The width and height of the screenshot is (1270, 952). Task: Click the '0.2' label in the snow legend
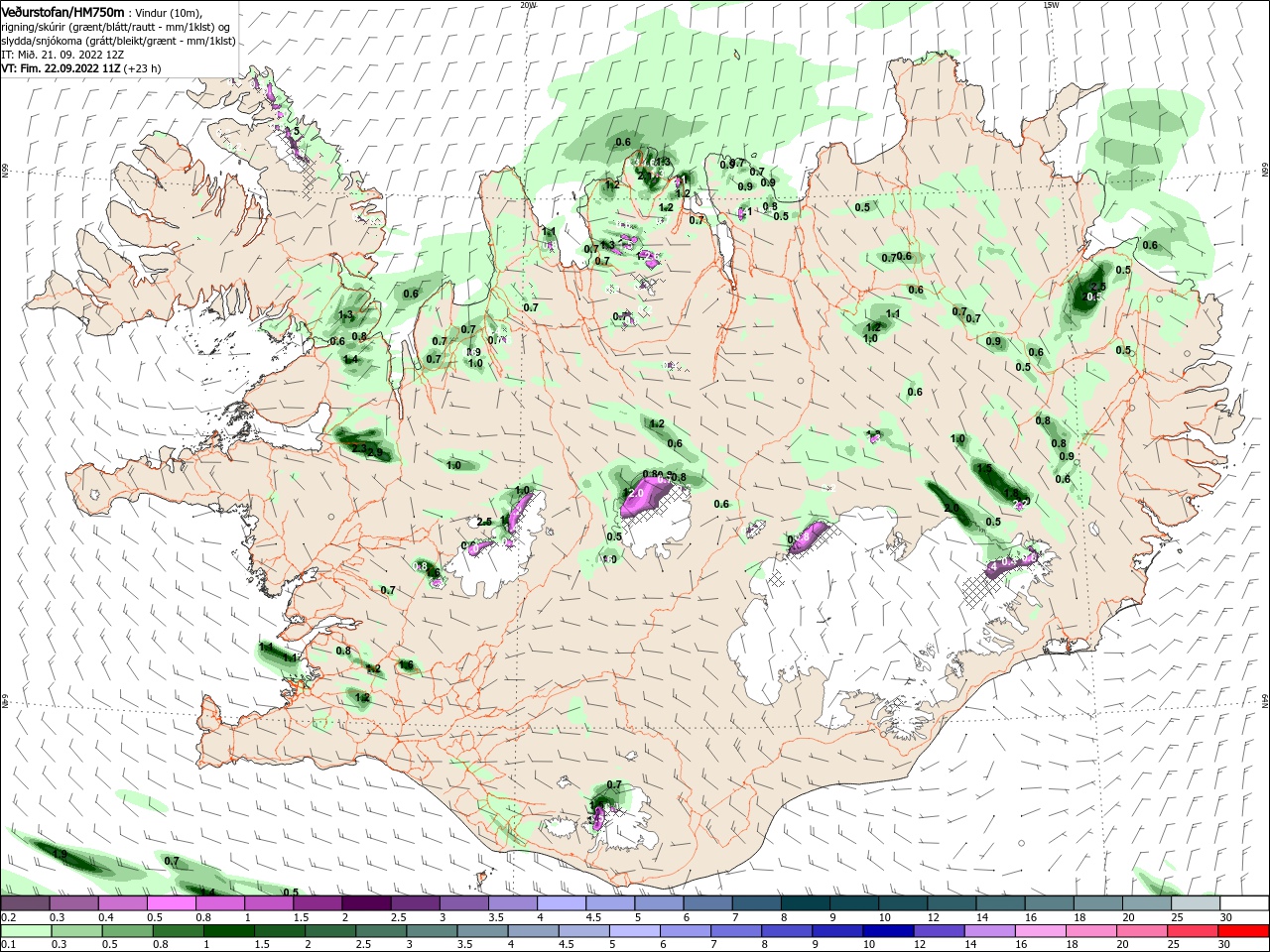coord(8,918)
